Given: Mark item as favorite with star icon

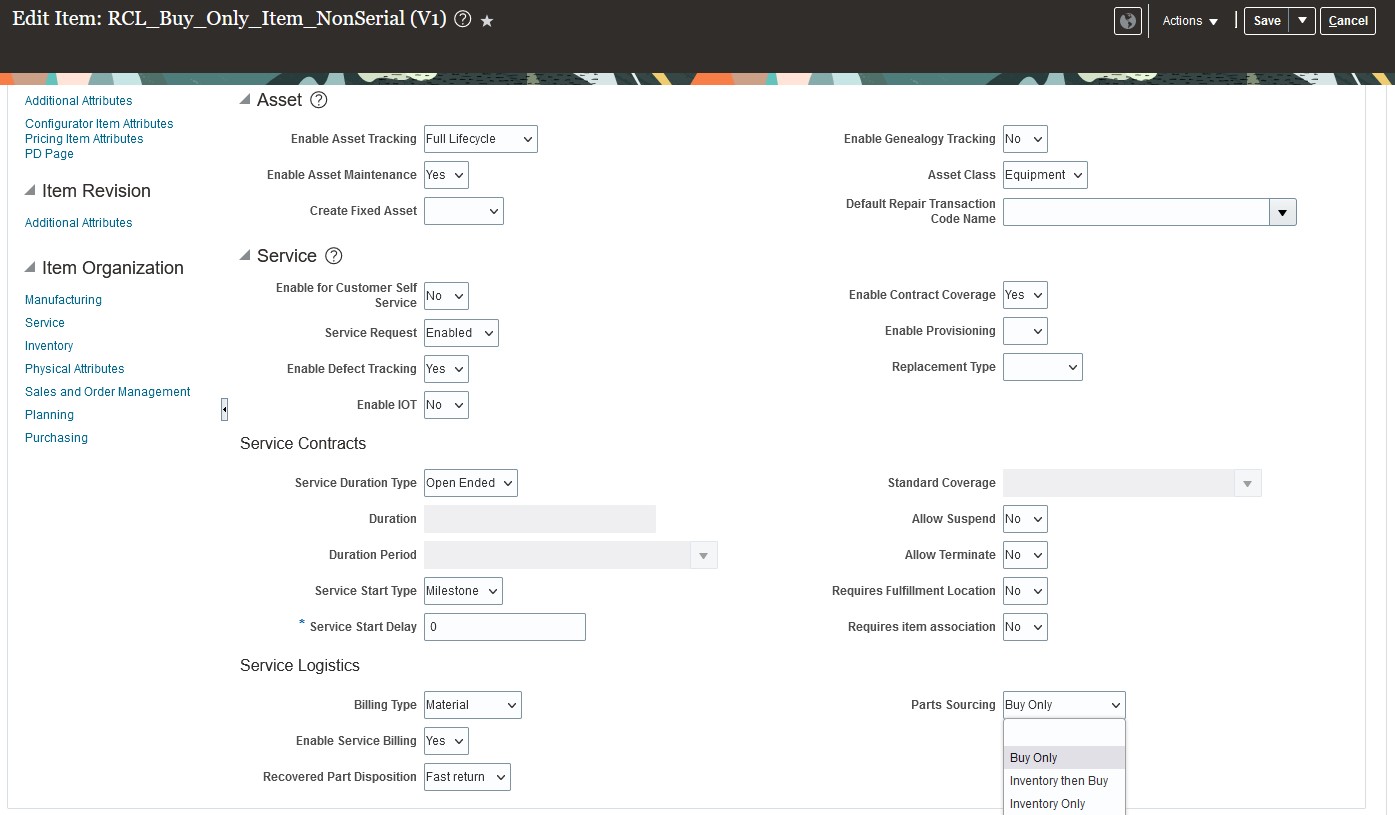Looking at the screenshot, I should point(487,21).
